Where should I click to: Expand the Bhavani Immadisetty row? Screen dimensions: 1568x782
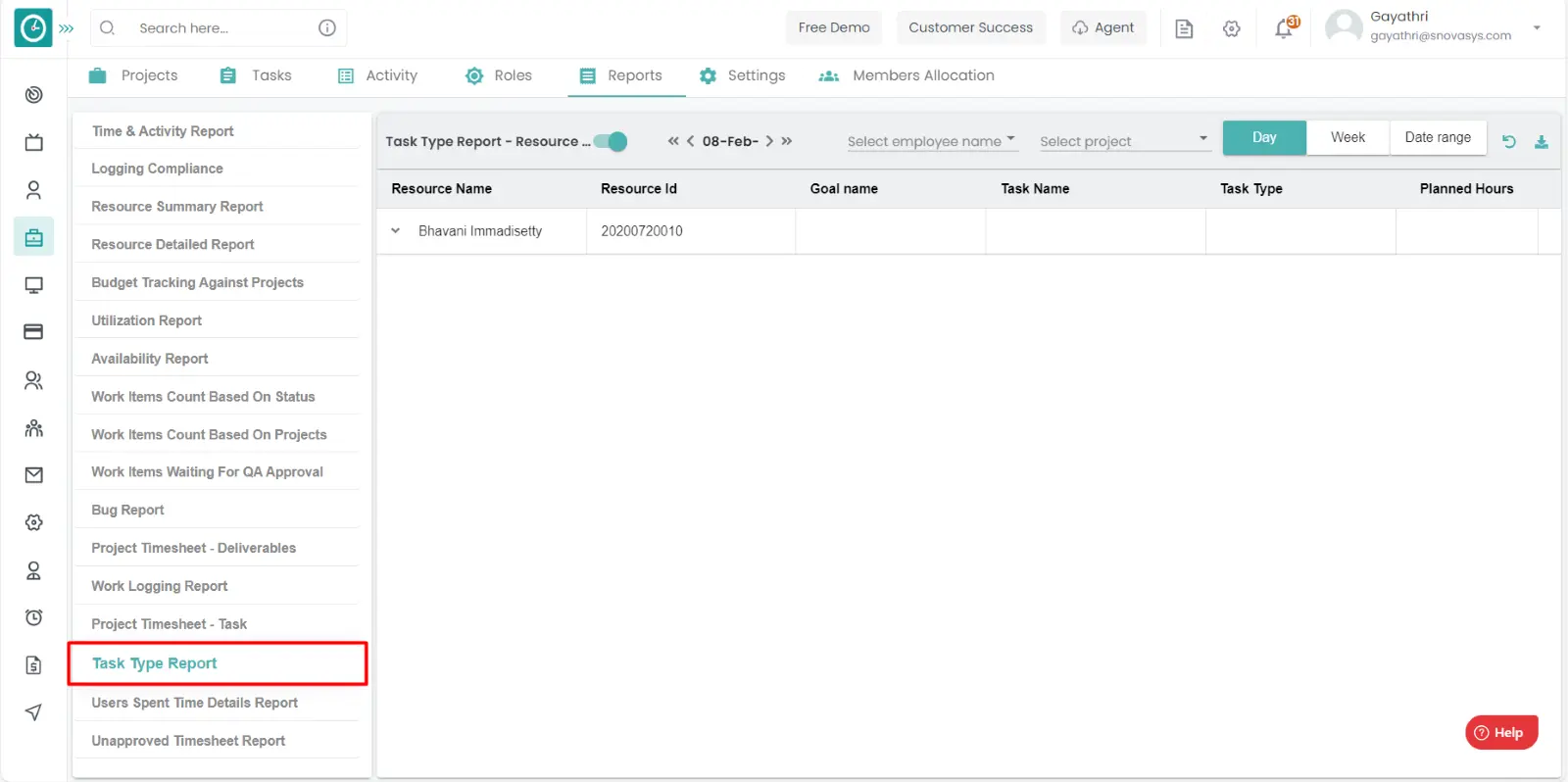tap(396, 231)
